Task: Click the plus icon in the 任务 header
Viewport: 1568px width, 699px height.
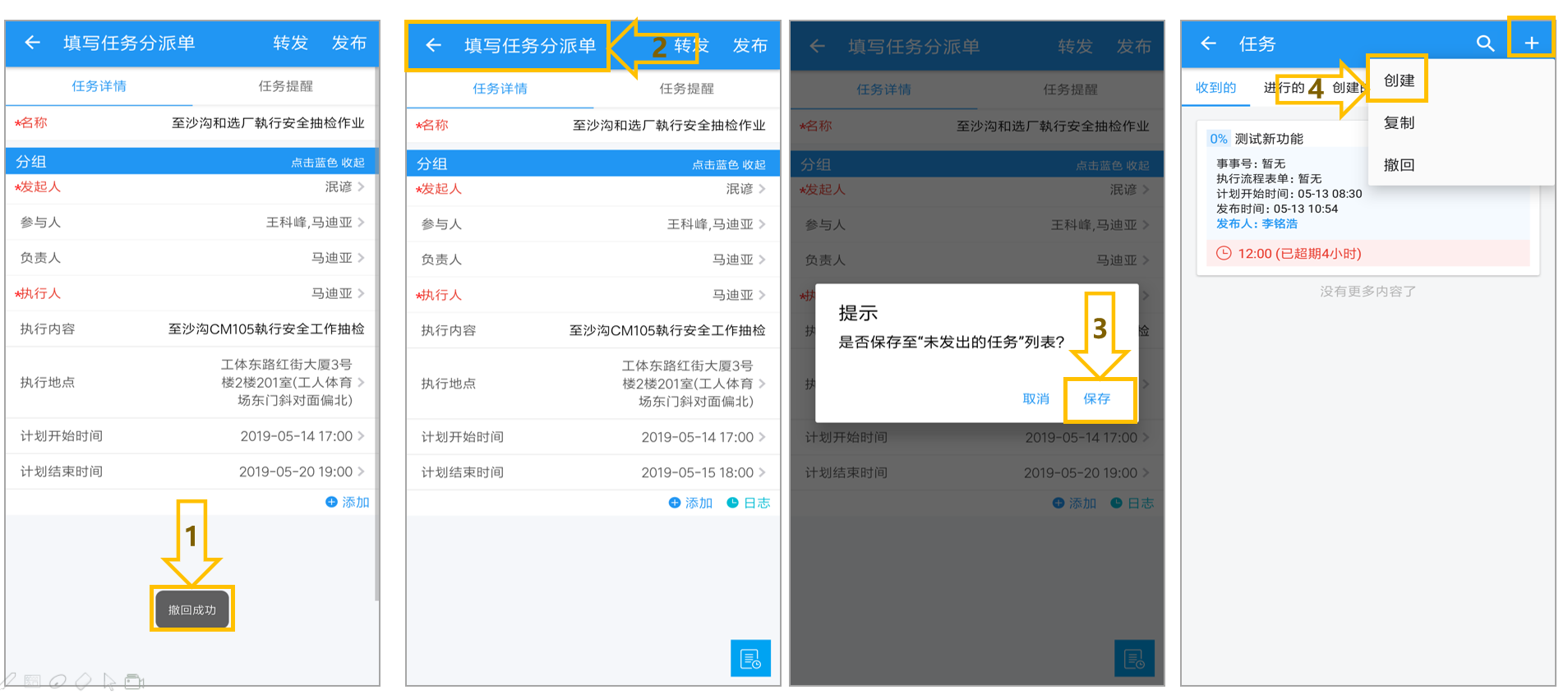Action: click(1531, 43)
